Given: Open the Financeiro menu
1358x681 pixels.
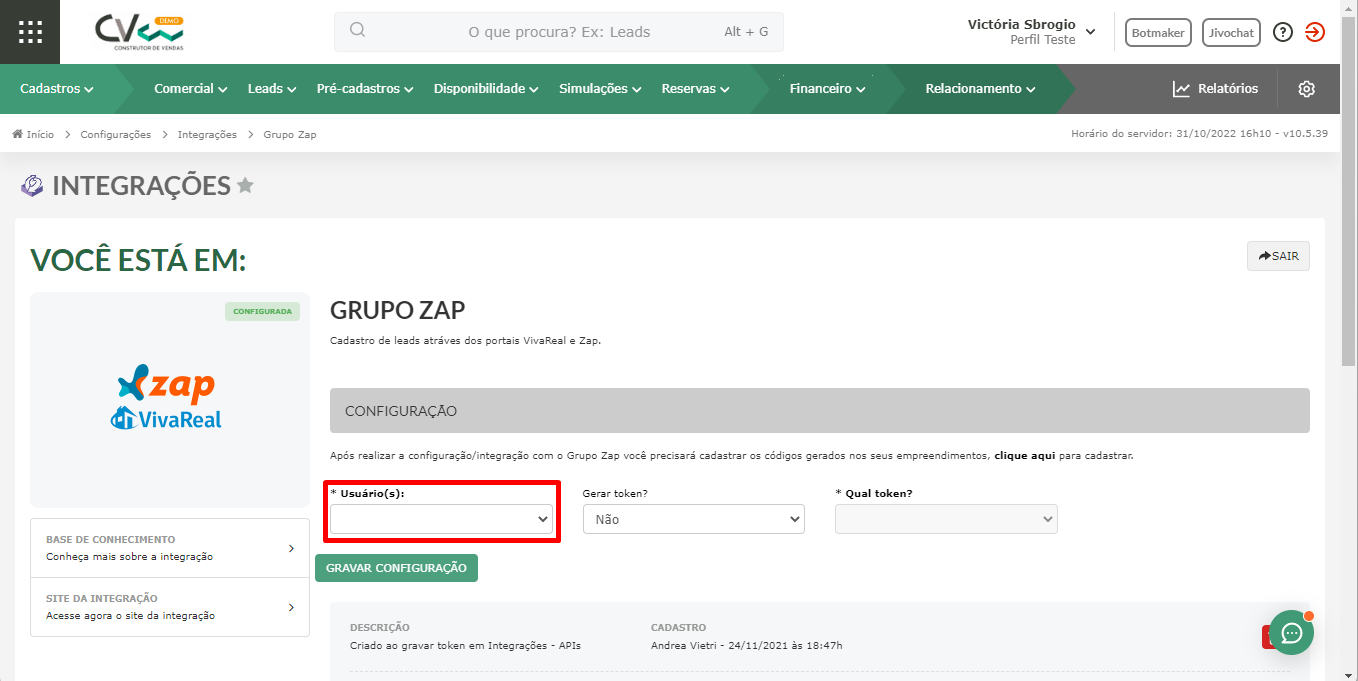Looking at the screenshot, I should pos(827,89).
